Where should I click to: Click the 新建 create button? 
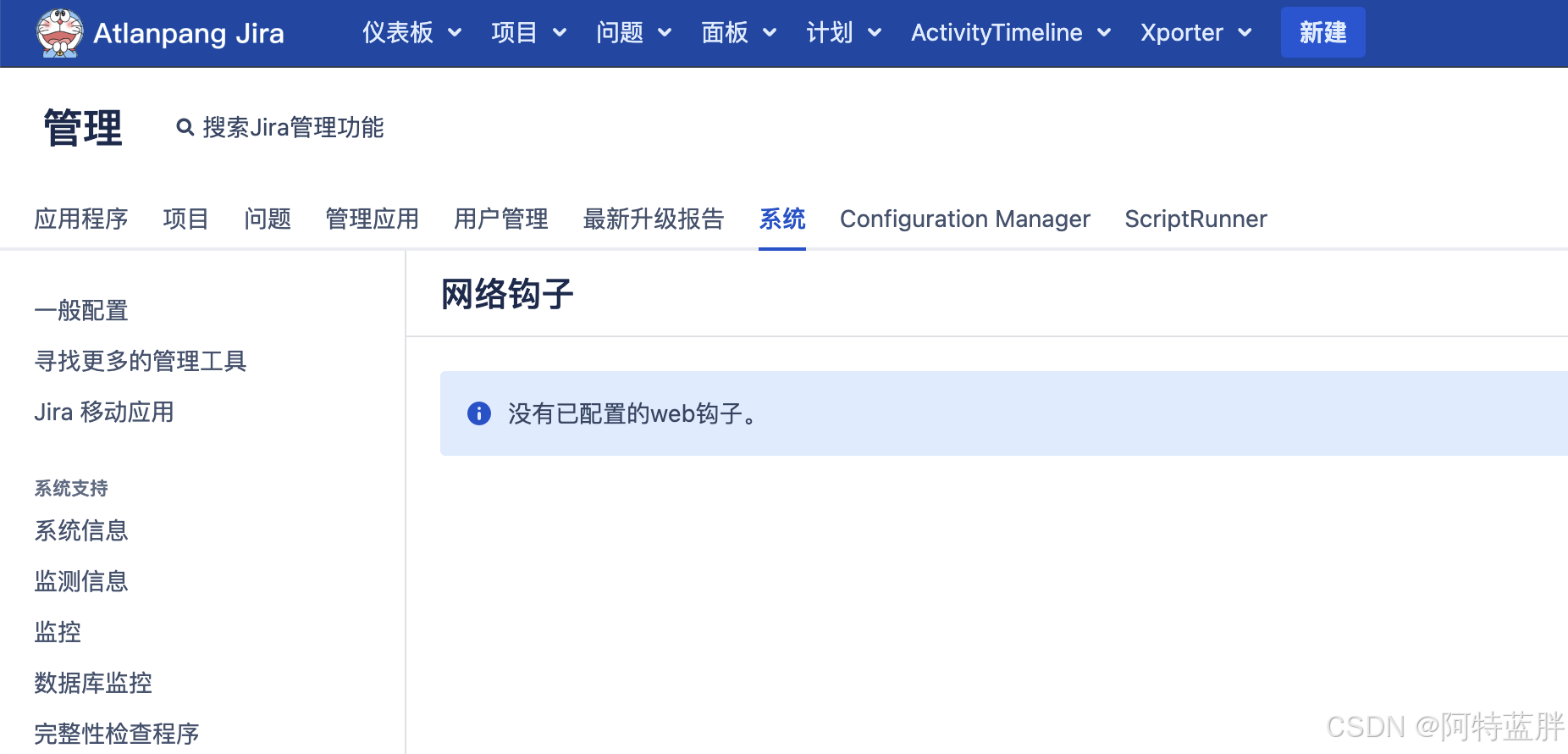tap(1323, 33)
